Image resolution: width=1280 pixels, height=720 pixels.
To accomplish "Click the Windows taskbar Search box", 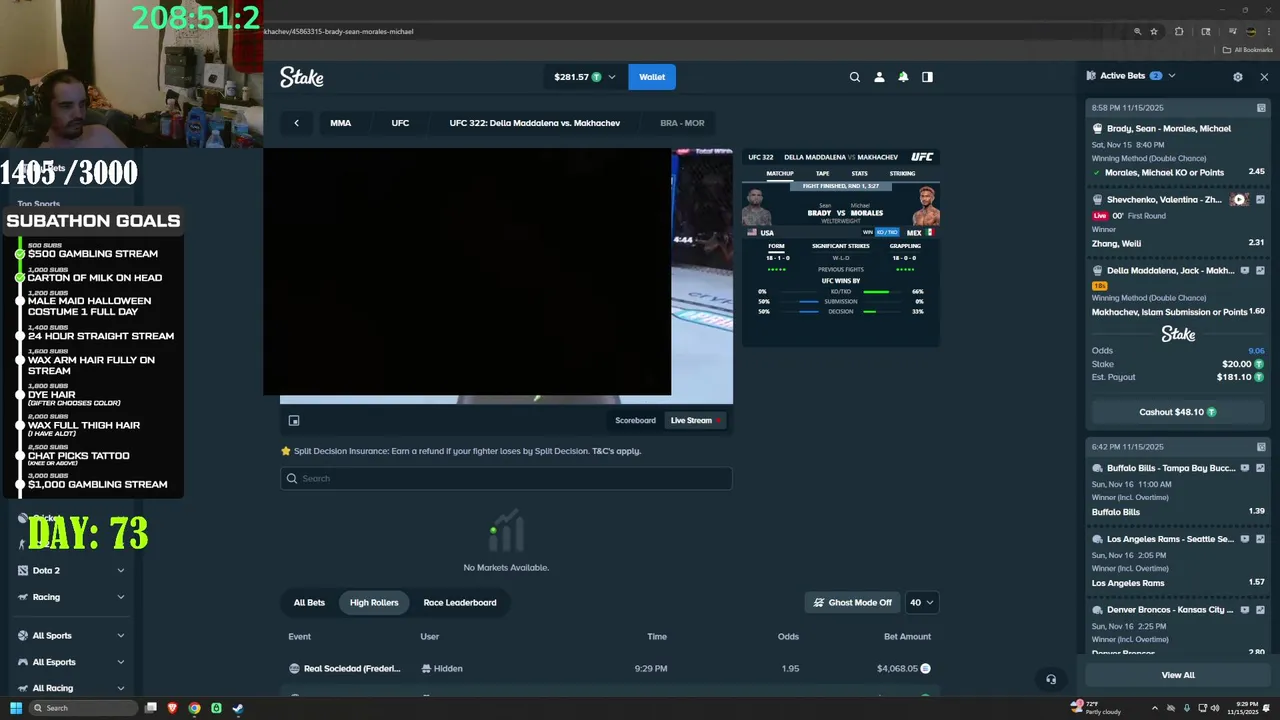I will tap(83, 708).
